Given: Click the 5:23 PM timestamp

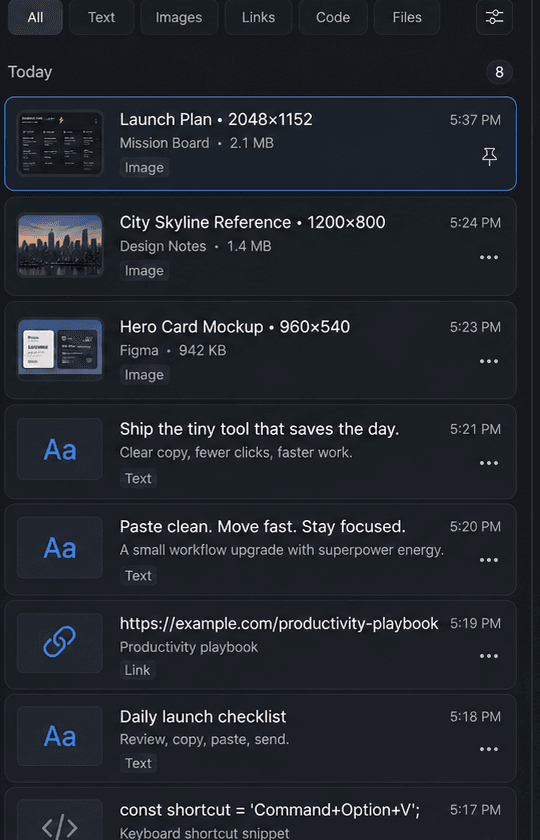Looking at the screenshot, I should (x=475, y=327).
